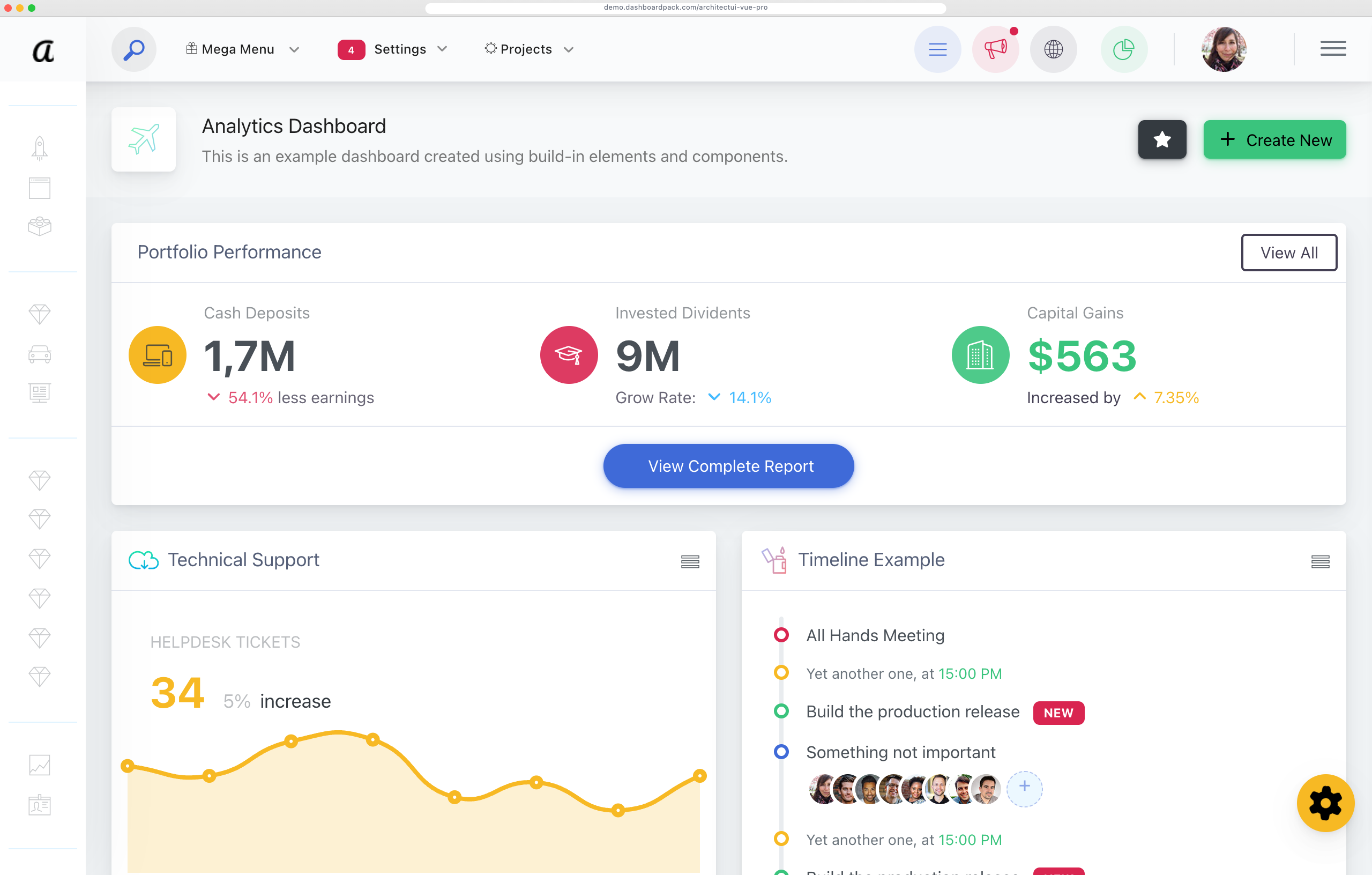
Task: Click the Something not important blue marker
Action: pyautogui.click(x=781, y=752)
